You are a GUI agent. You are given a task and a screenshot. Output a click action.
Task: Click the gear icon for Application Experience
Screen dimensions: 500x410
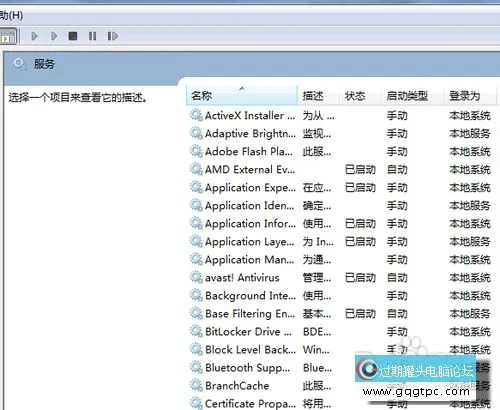tap(196, 187)
